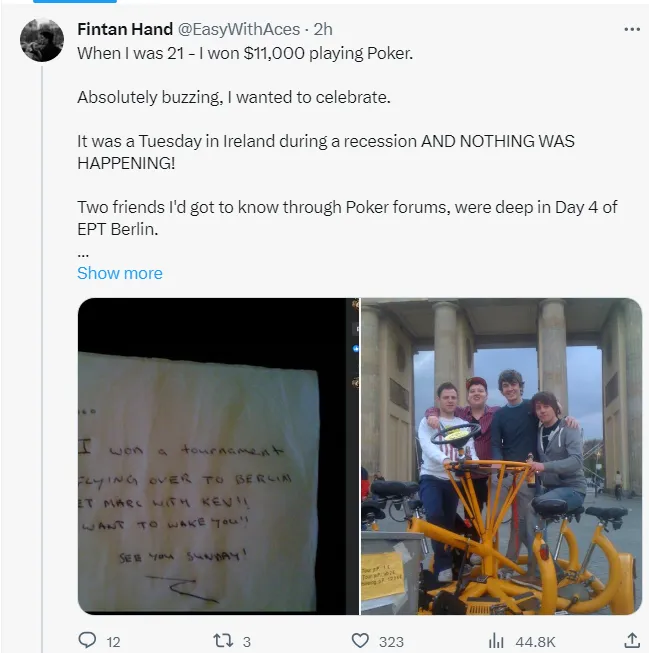Screen dimensions: 649x653
Task: Click the share upload arrow icon
Action: pyautogui.click(x=632, y=641)
